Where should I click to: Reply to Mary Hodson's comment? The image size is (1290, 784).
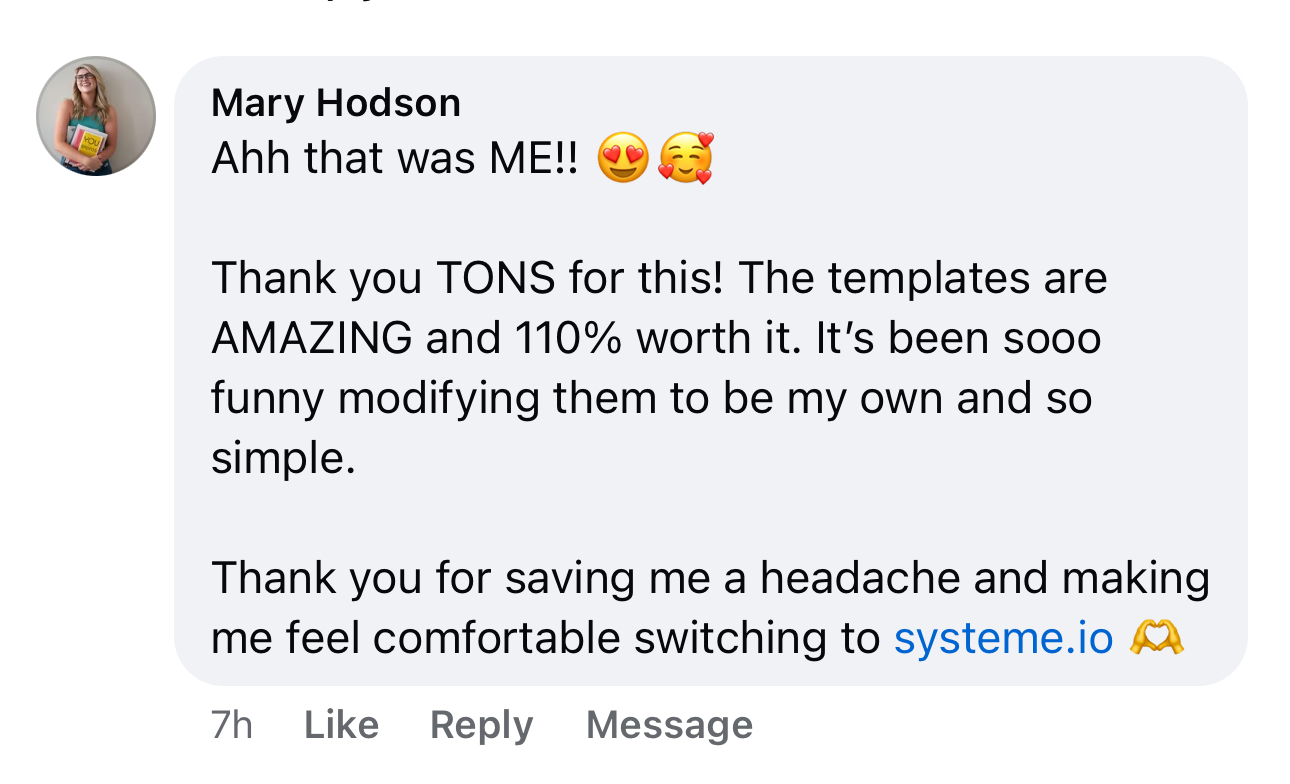[x=481, y=725]
